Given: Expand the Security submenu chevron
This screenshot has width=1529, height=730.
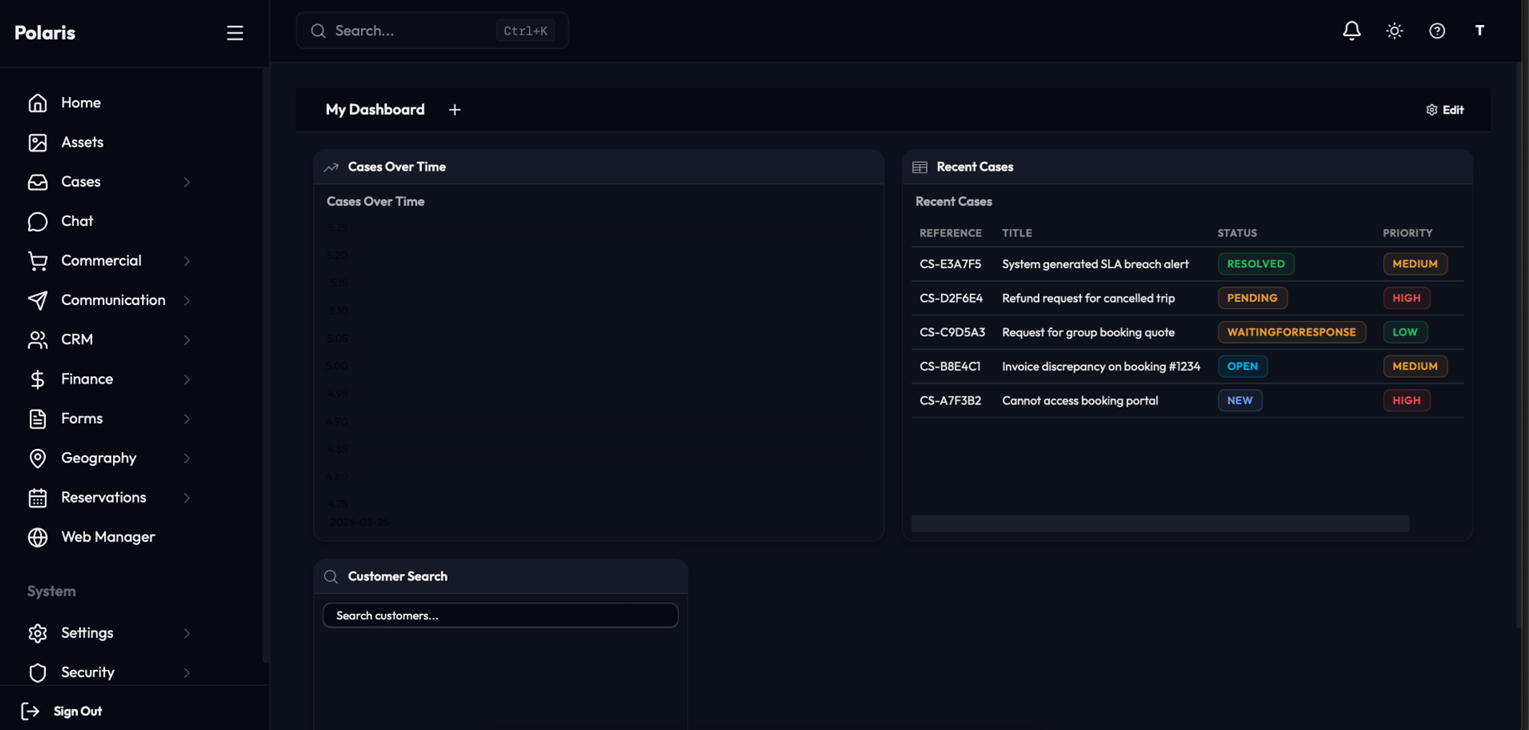Looking at the screenshot, I should (187, 672).
